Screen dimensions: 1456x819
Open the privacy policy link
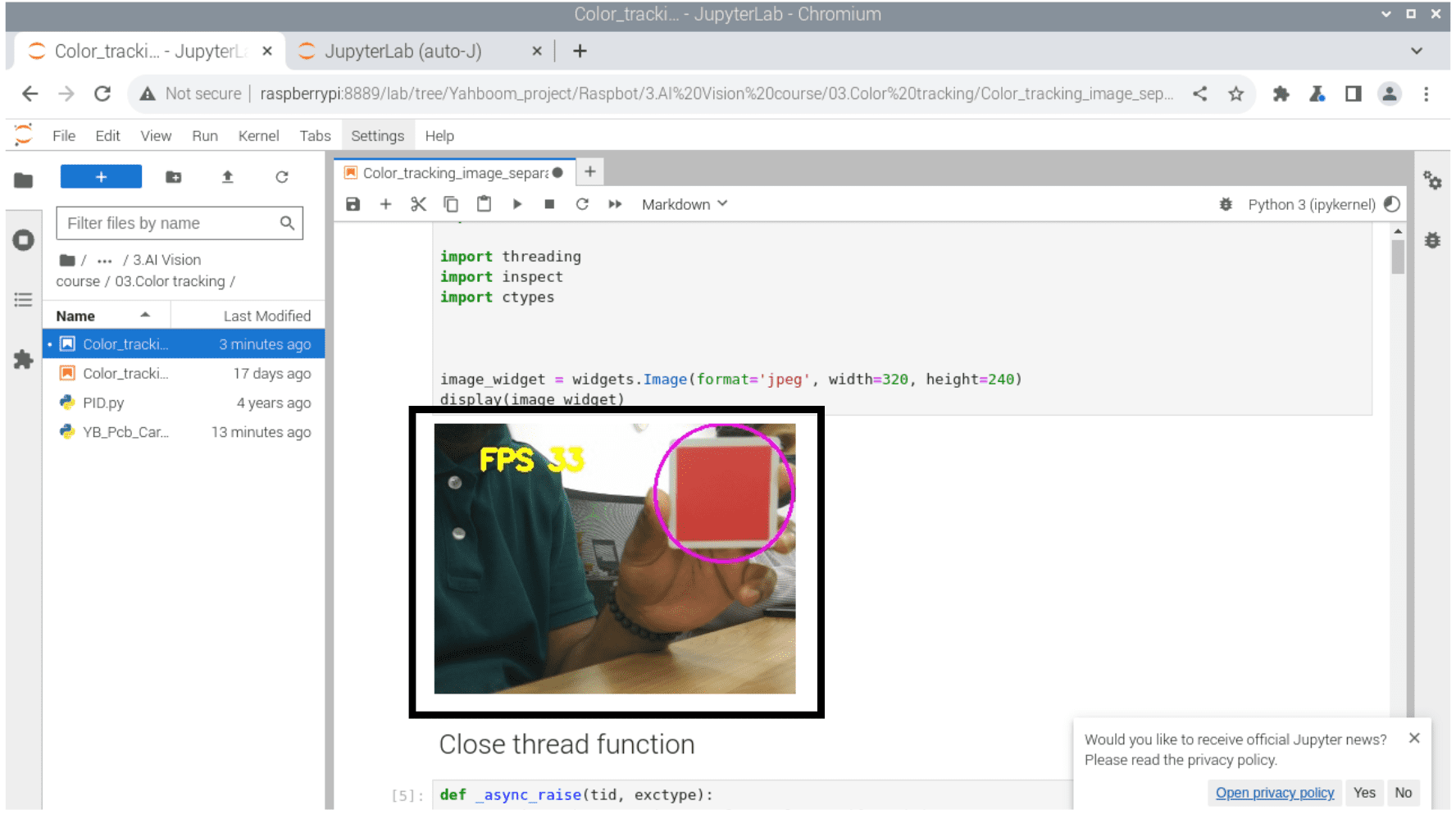tap(1274, 793)
